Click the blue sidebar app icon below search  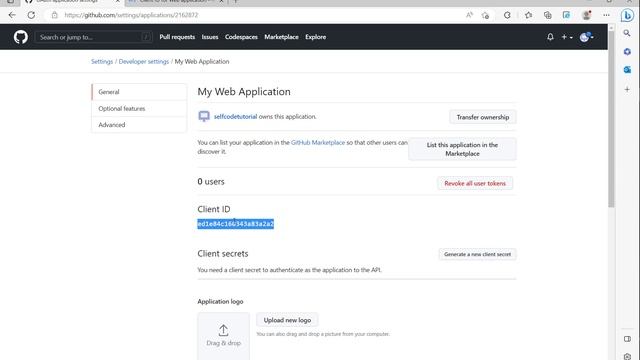627,52
